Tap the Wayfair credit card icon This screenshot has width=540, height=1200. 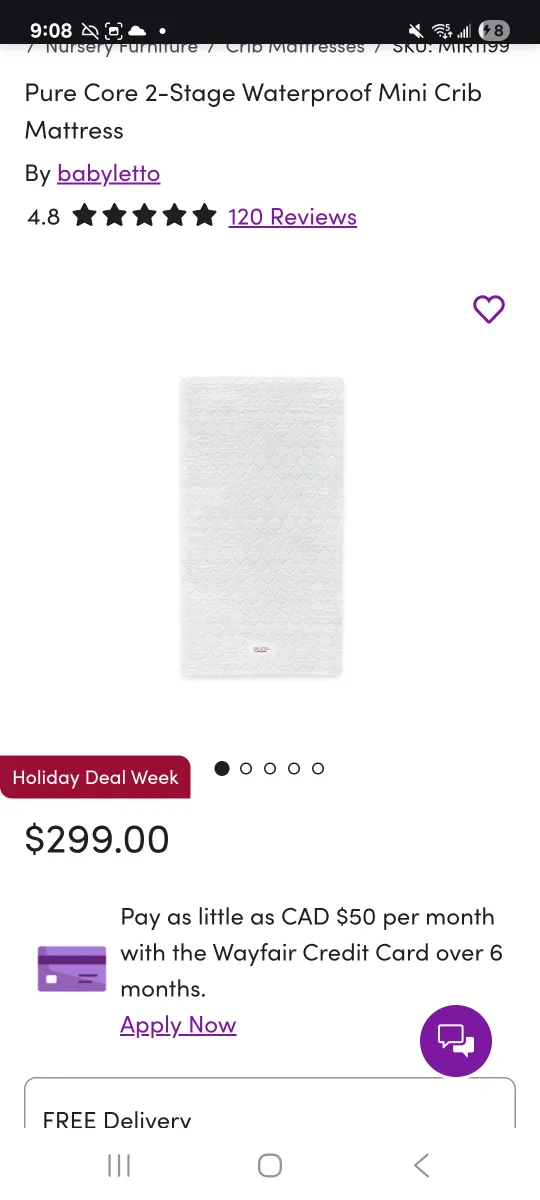(72, 969)
